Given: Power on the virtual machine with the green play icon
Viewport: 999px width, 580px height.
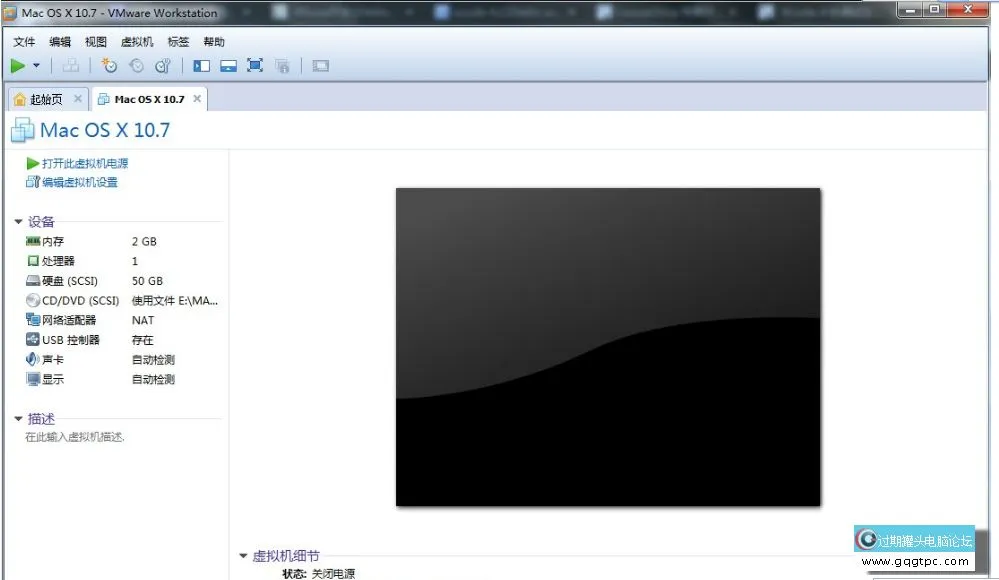Looking at the screenshot, I should pos(20,64).
